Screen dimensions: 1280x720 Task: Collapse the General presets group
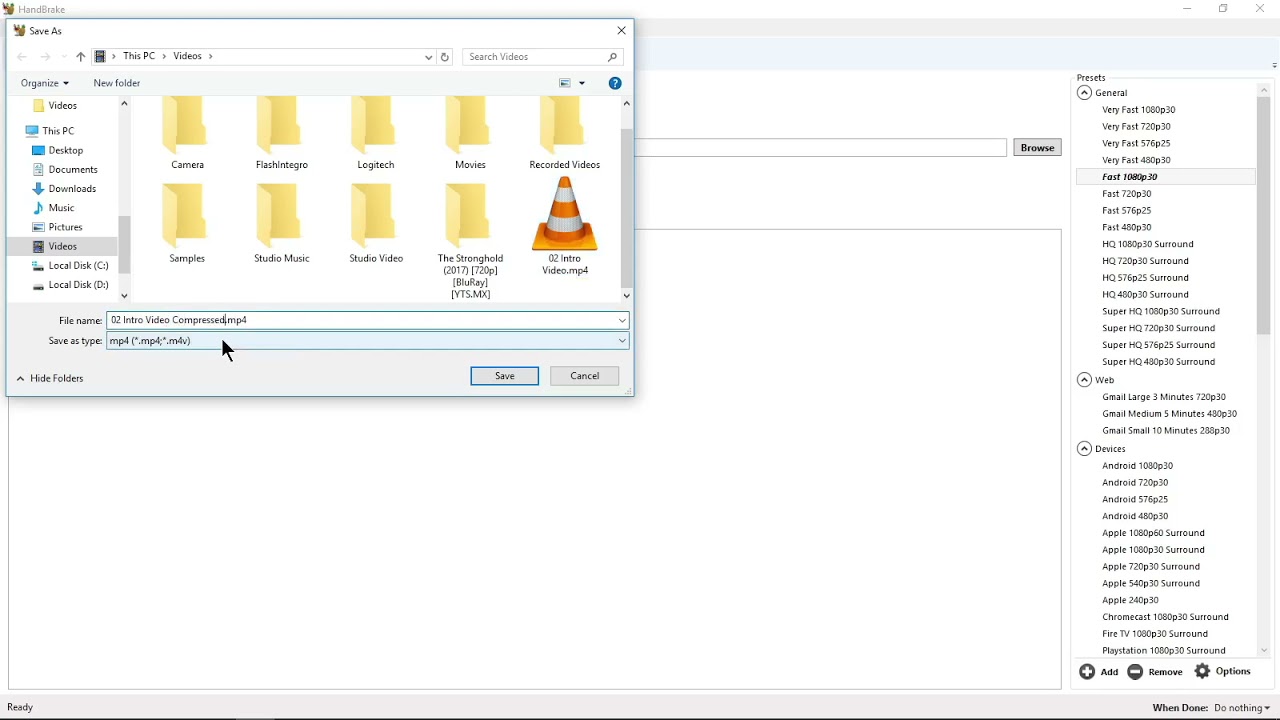[1084, 93]
